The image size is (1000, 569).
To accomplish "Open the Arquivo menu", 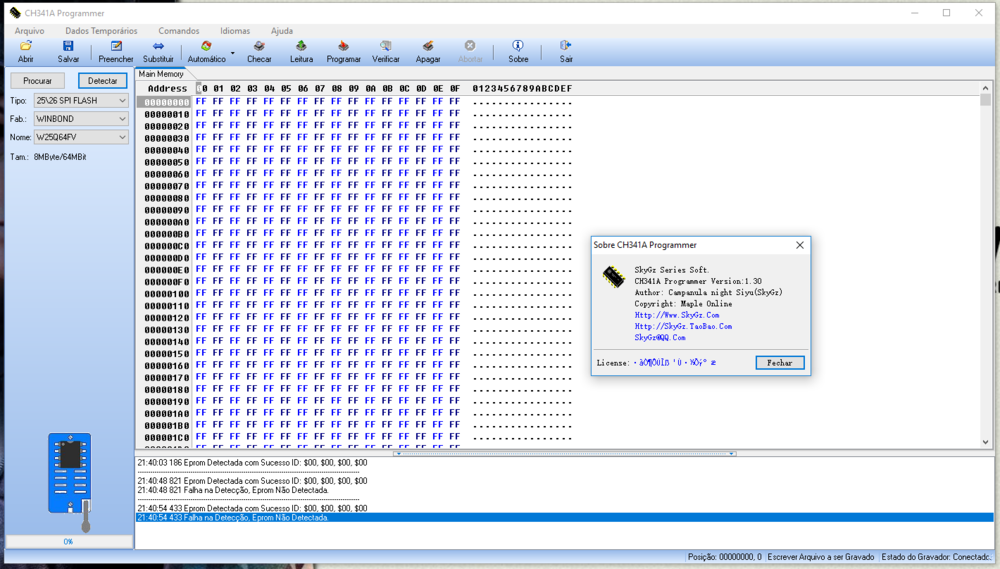I will tap(29, 31).
